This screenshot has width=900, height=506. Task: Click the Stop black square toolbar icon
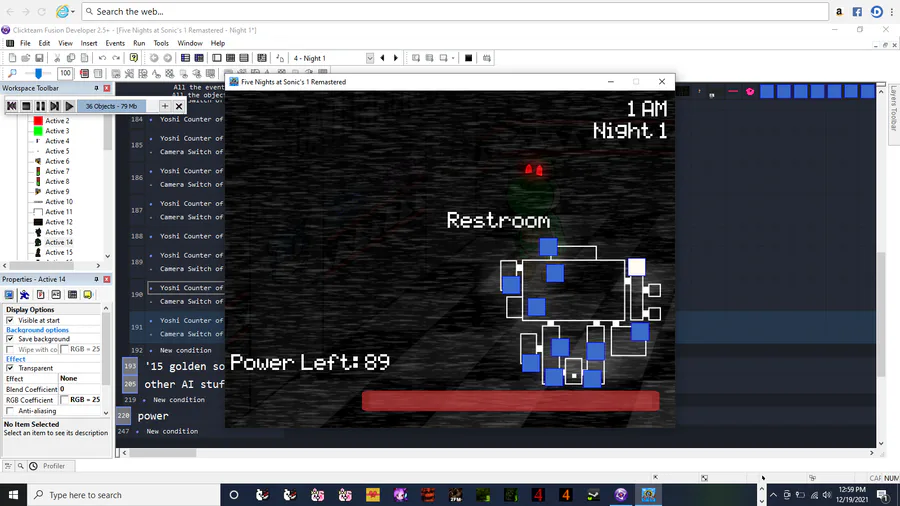tap(468, 58)
